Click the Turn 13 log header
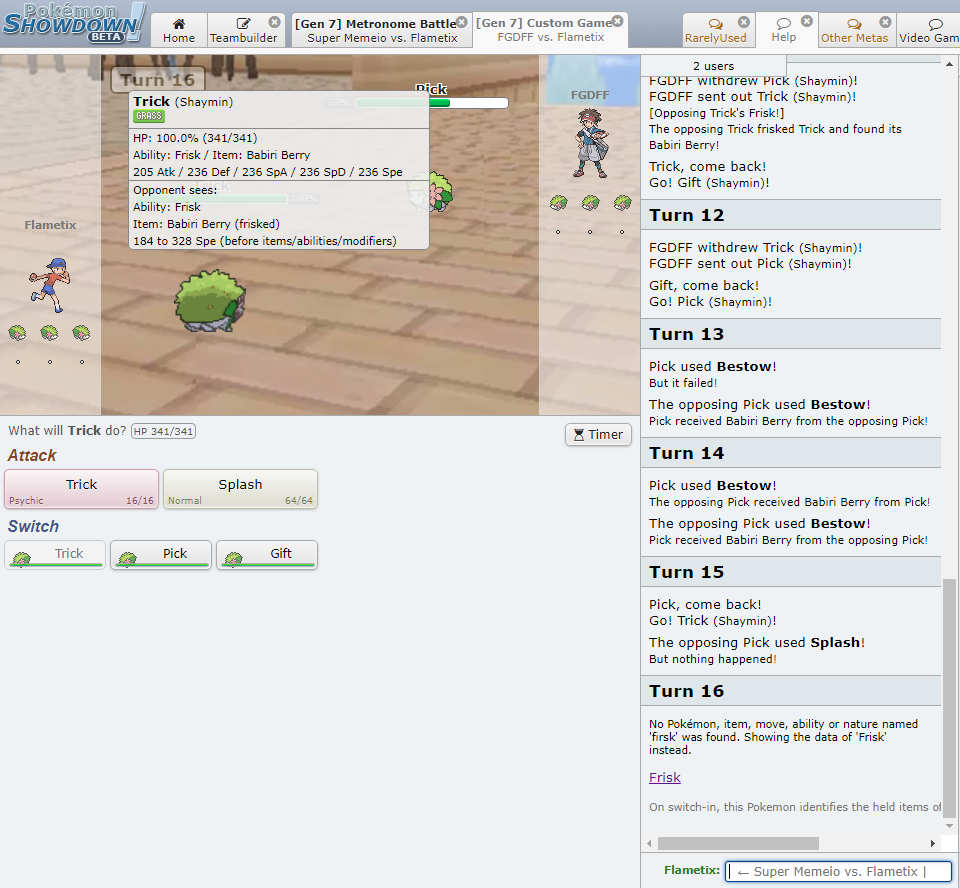The height and width of the screenshot is (888, 960). [x=790, y=334]
